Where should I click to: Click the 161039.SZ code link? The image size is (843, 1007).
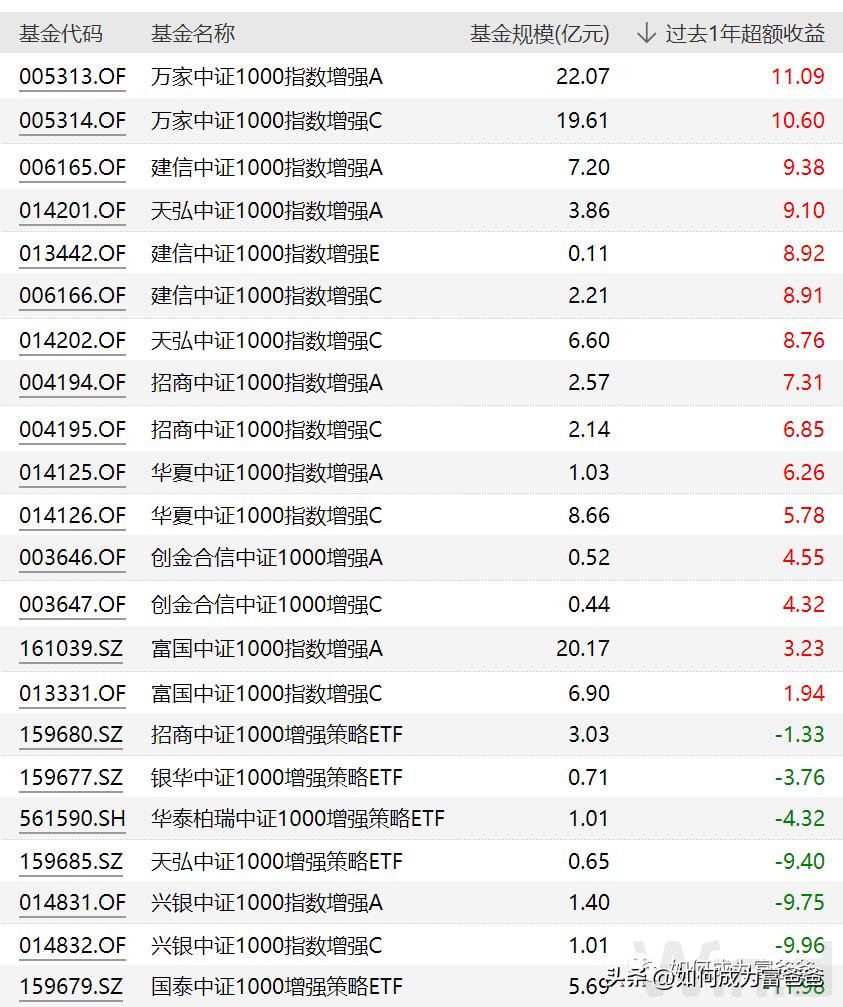click(71, 649)
